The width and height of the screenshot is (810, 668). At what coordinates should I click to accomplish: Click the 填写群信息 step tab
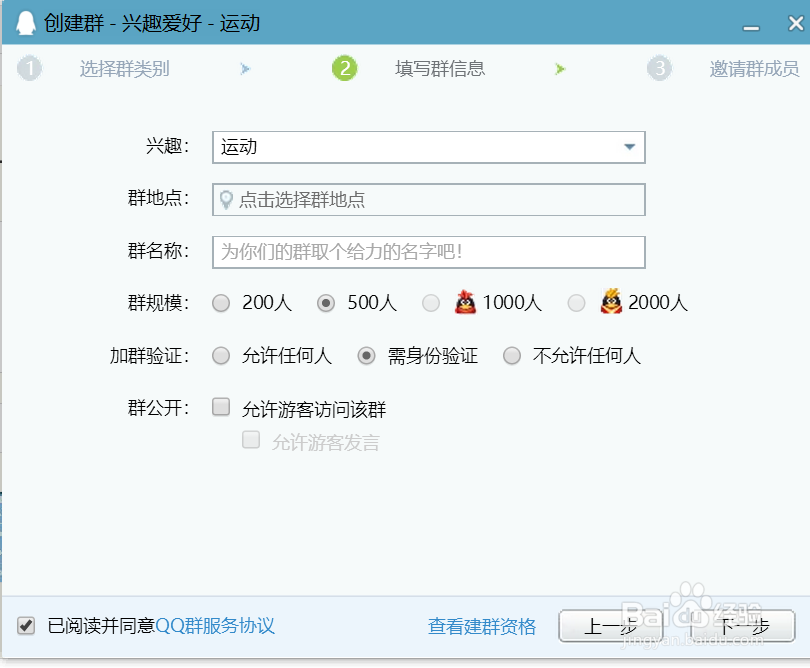[440, 69]
